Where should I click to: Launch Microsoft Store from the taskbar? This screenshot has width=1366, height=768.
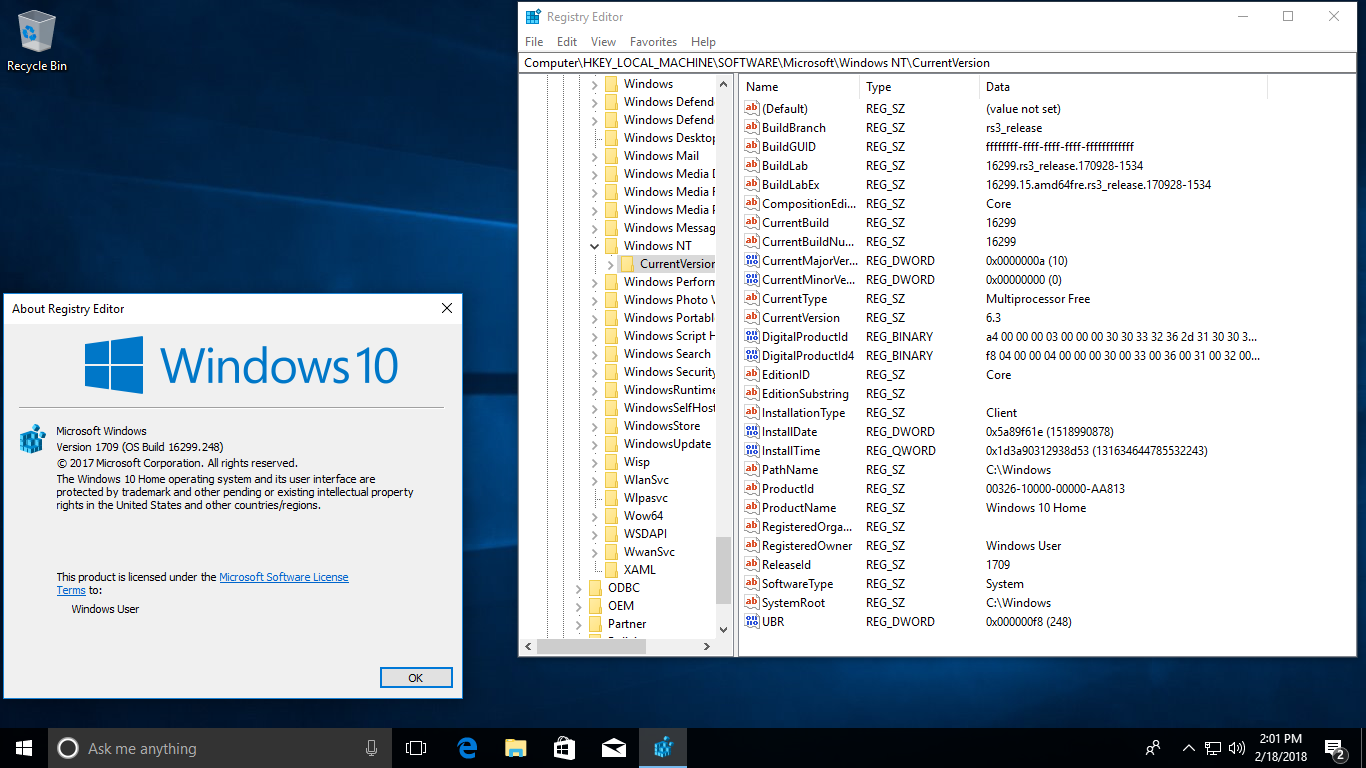[565, 748]
